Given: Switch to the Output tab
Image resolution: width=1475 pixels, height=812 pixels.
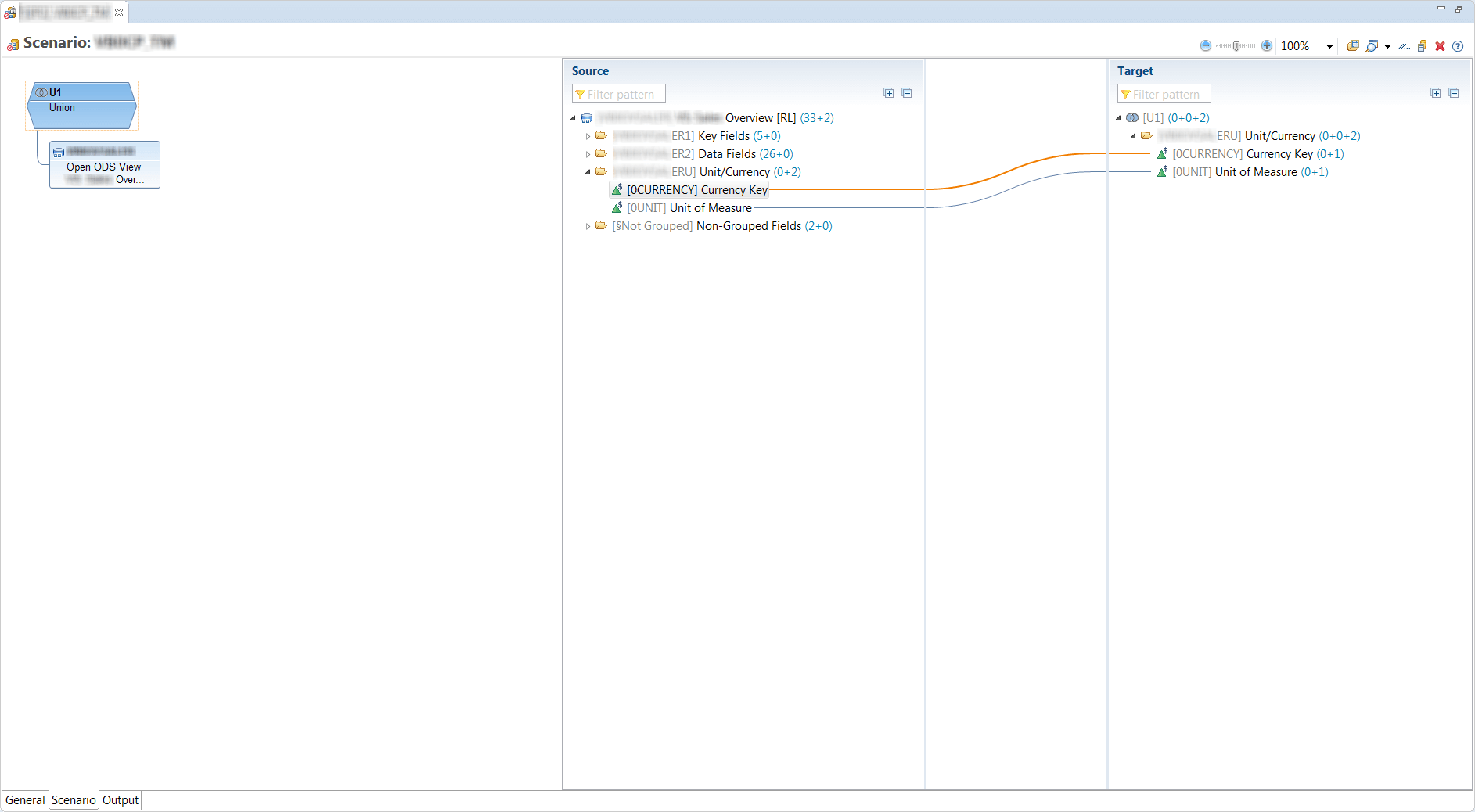Looking at the screenshot, I should pyautogui.click(x=120, y=799).
